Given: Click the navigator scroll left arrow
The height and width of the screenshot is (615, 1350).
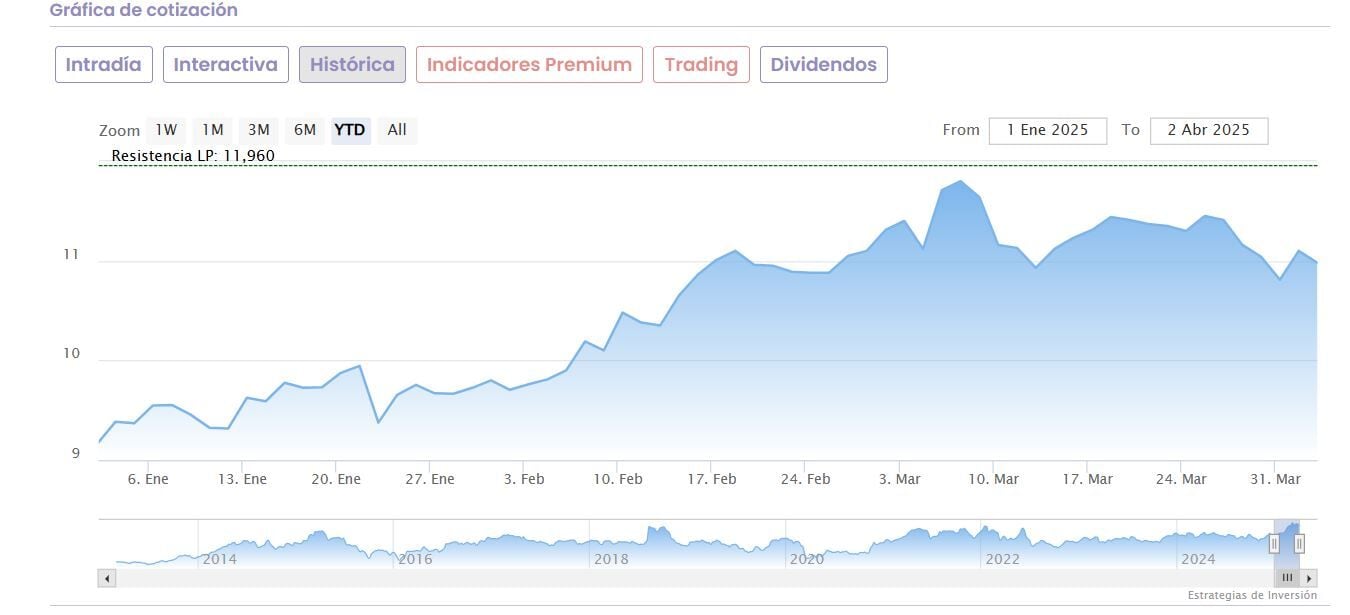Looking at the screenshot, I should click(x=107, y=578).
